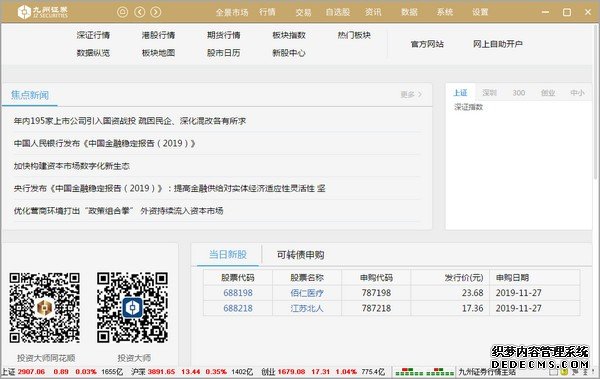Open the 全景市场 menu
Screen dimensions: 600x379
[x=232, y=12]
